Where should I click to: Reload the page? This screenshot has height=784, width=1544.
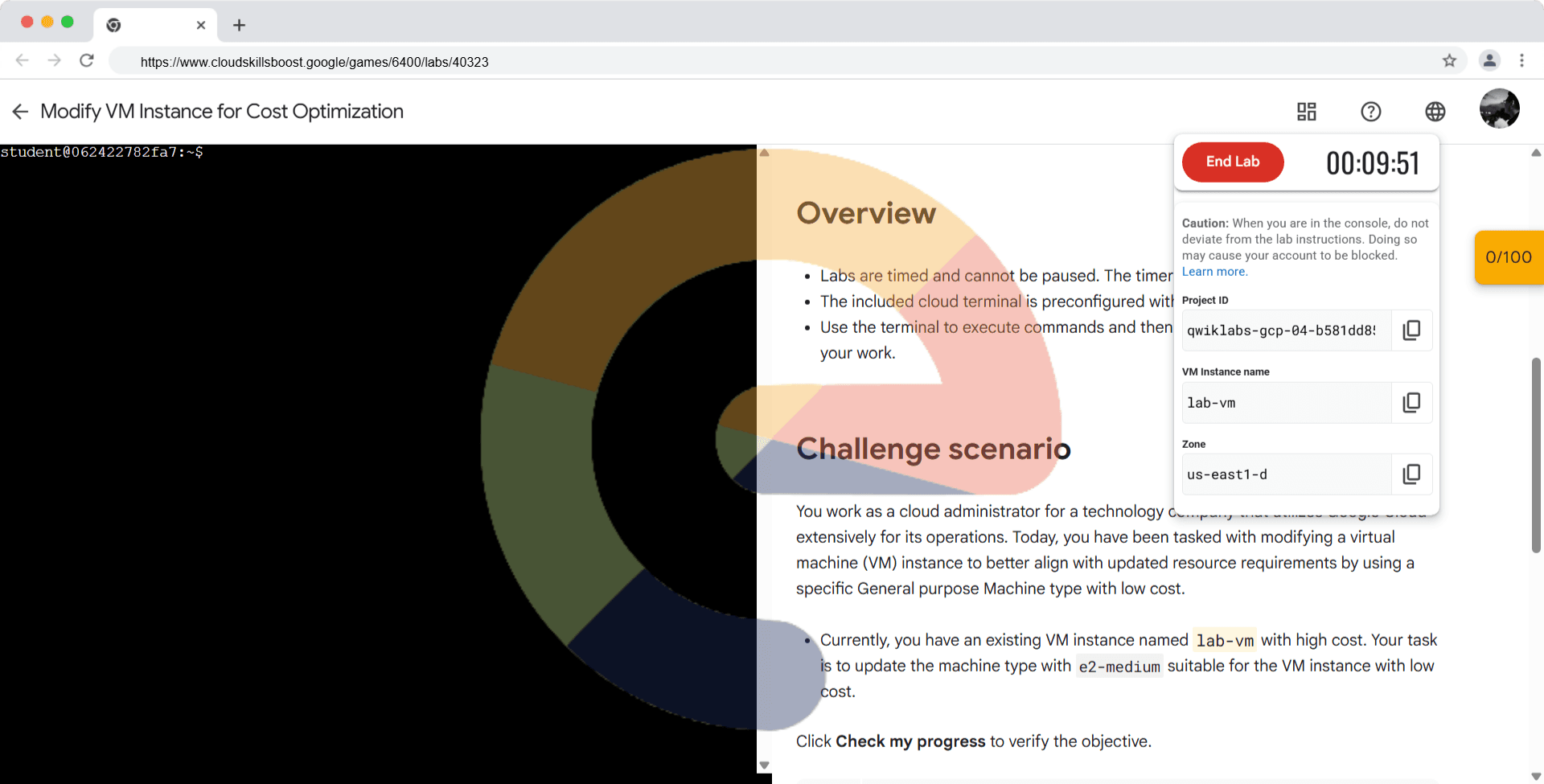pyautogui.click(x=87, y=60)
